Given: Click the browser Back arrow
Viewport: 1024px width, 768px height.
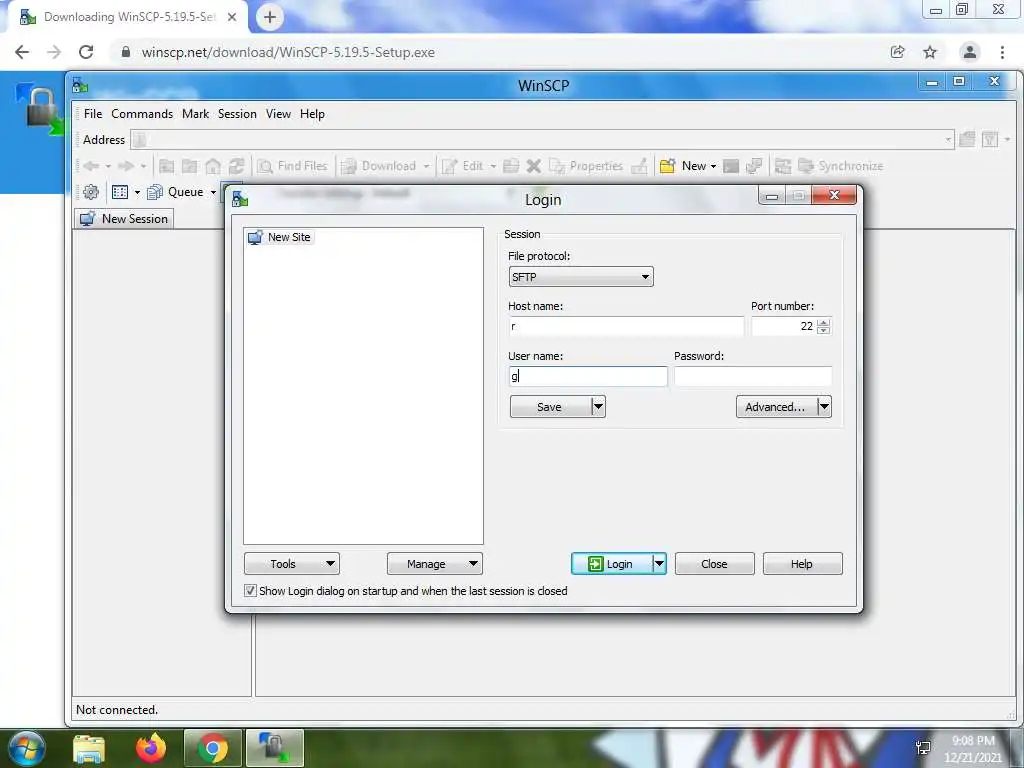Looking at the screenshot, I should [x=22, y=52].
